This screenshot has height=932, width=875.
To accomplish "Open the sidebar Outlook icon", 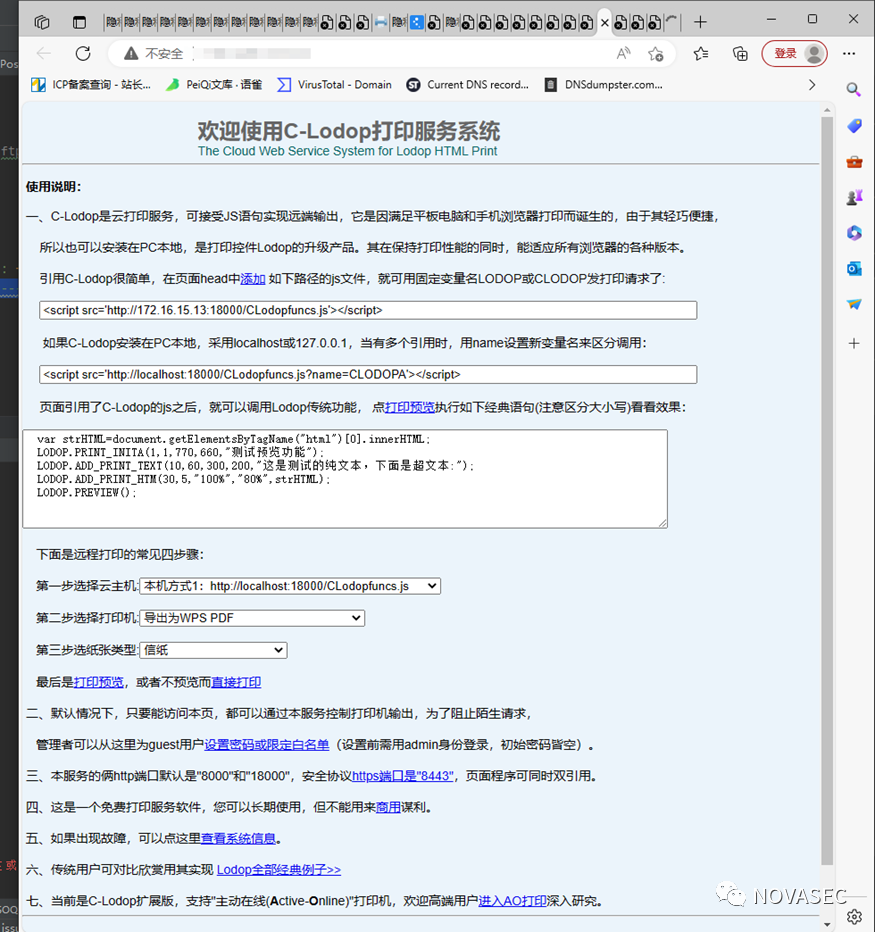I will pyautogui.click(x=854, y=269).
